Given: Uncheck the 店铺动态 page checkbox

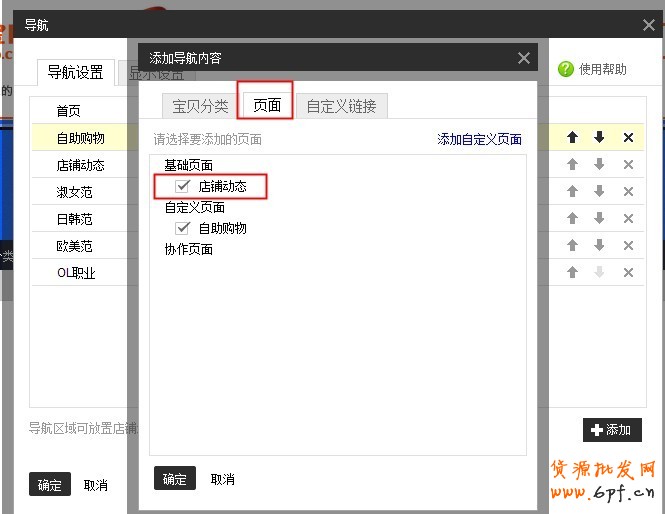Looking at the screenshot, I should tap(183, 186).
